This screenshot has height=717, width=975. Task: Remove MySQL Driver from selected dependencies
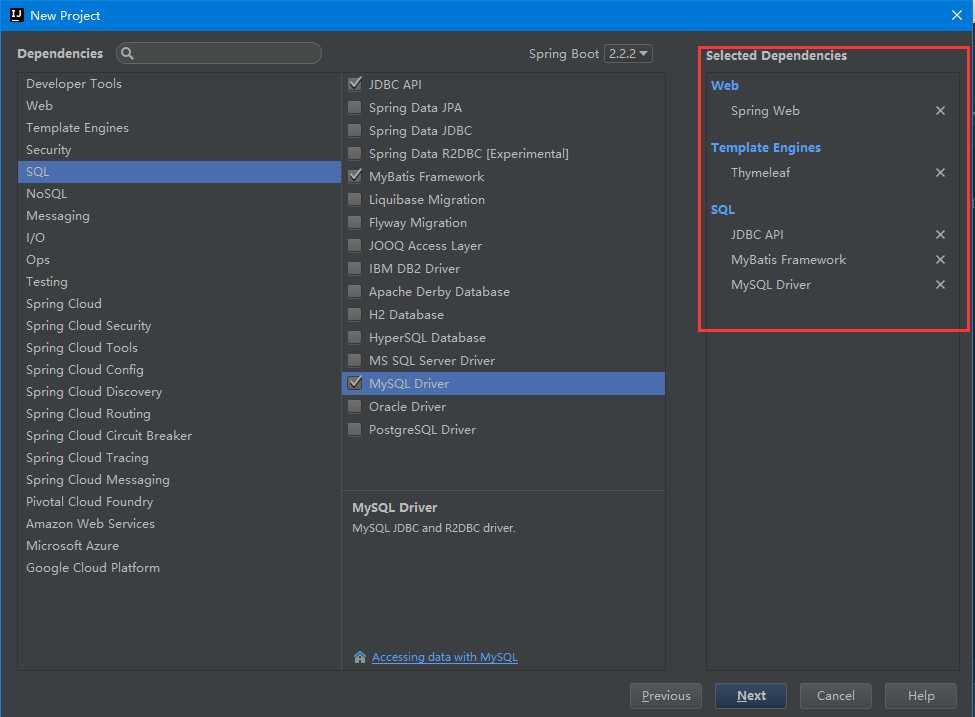(x=940, y=284)
